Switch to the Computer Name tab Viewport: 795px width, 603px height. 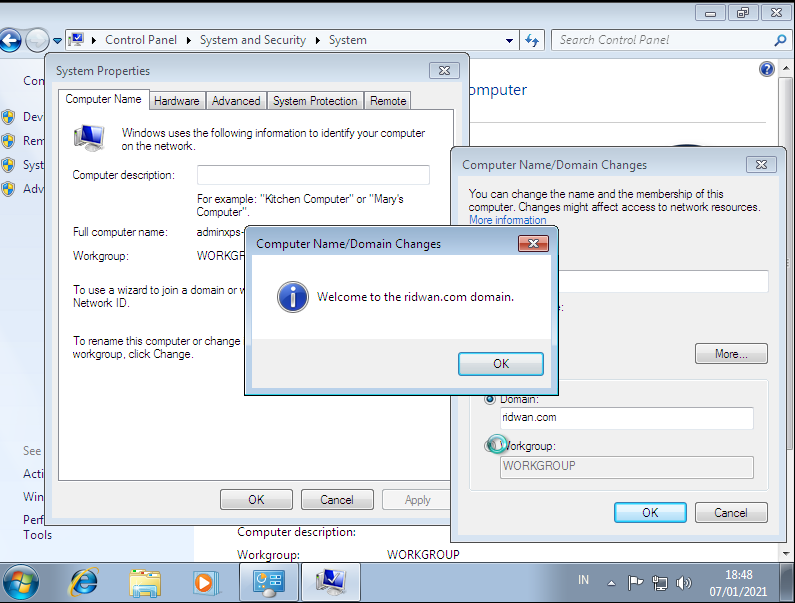click(103, 99)
